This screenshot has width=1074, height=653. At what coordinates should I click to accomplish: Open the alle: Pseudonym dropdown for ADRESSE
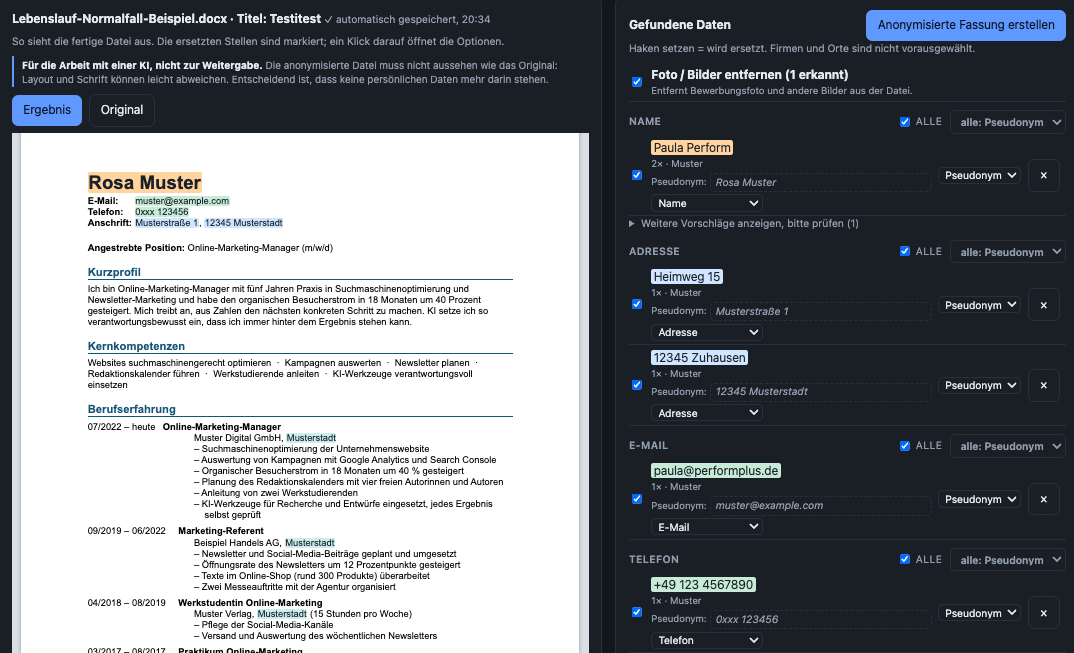click(1008, 252)
